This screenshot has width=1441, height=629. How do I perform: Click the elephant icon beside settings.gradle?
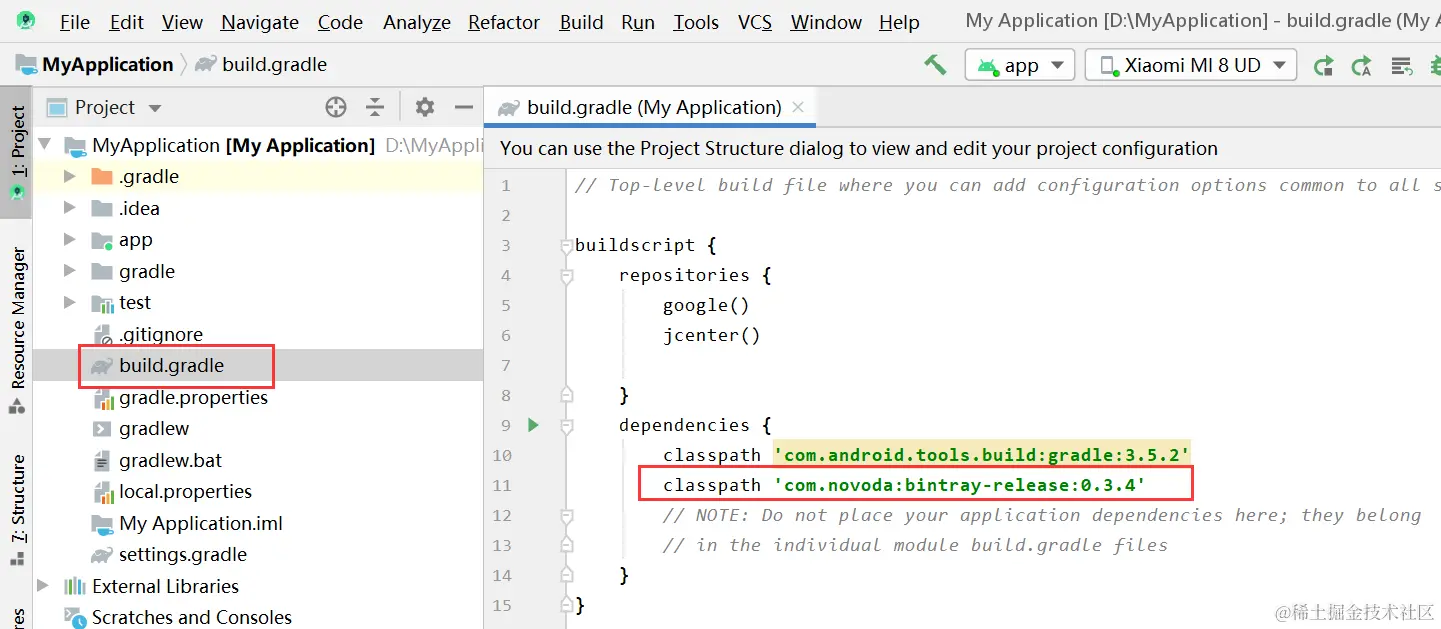102,554
